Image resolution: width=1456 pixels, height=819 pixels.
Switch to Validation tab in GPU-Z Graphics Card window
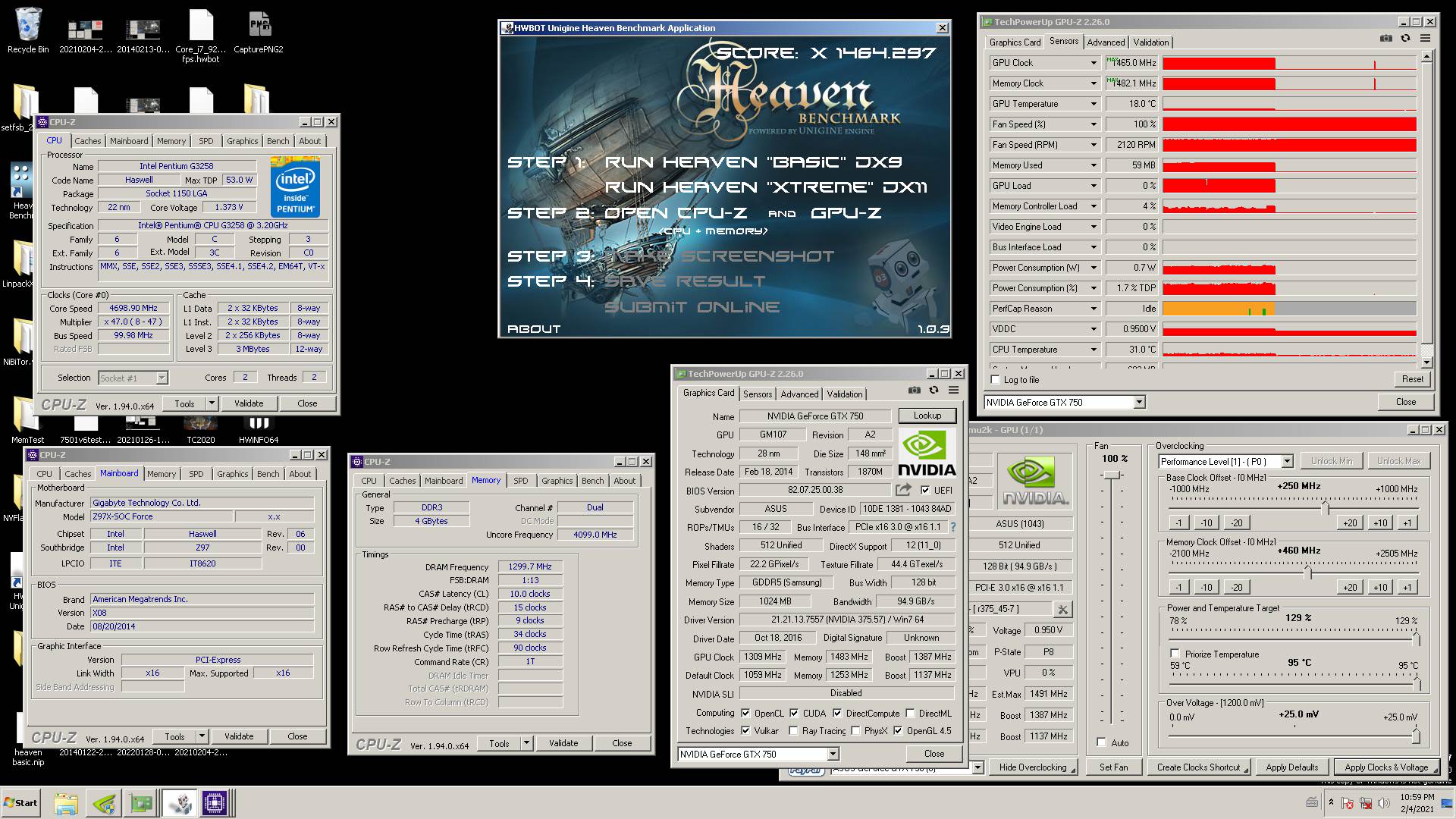coord(845,394)
